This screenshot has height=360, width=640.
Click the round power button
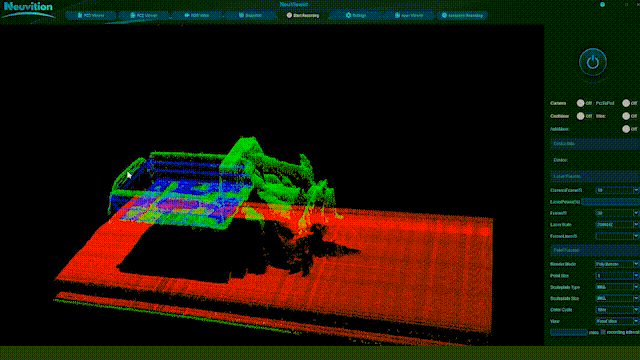593,62
